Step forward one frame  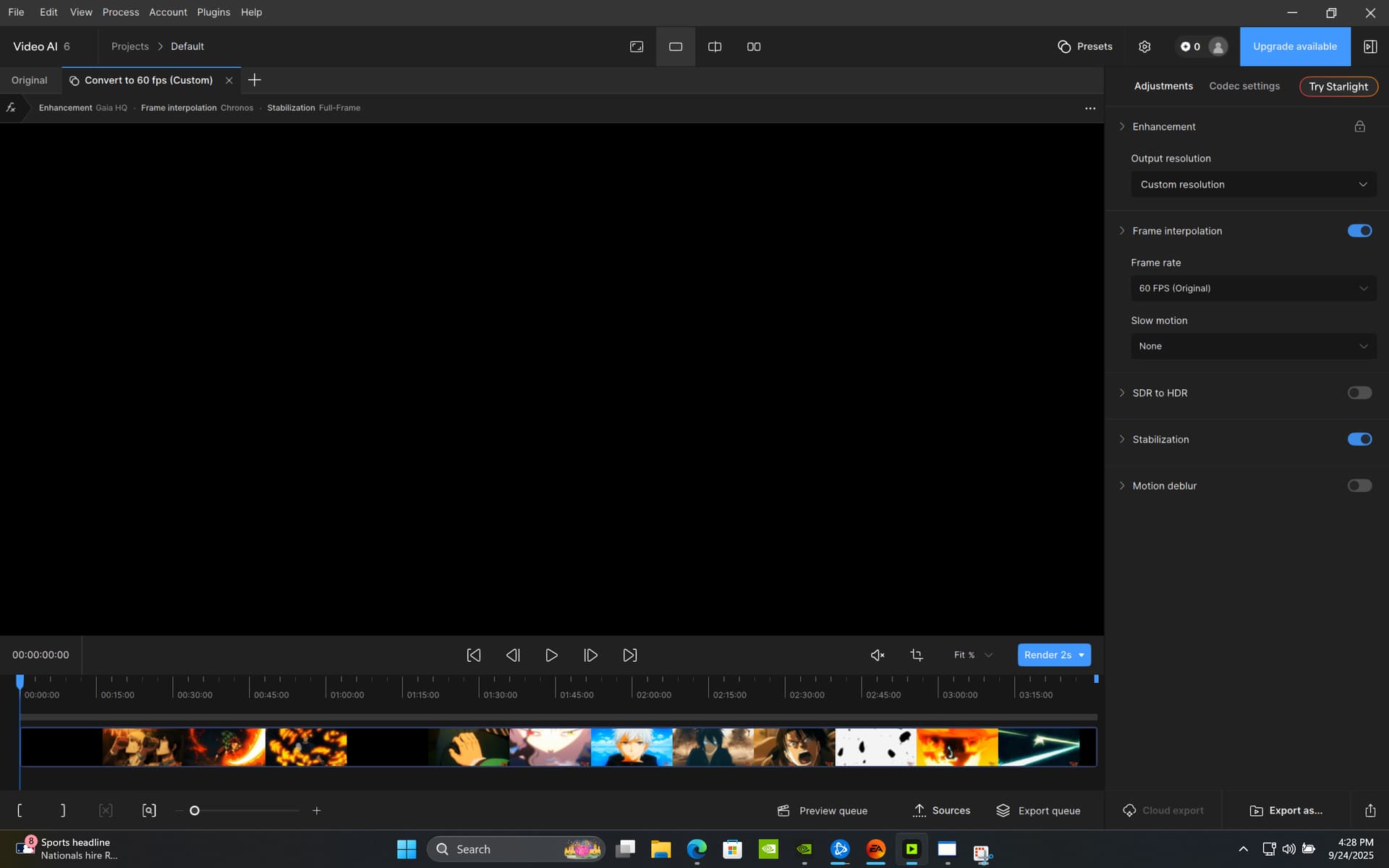pos(590,655)
